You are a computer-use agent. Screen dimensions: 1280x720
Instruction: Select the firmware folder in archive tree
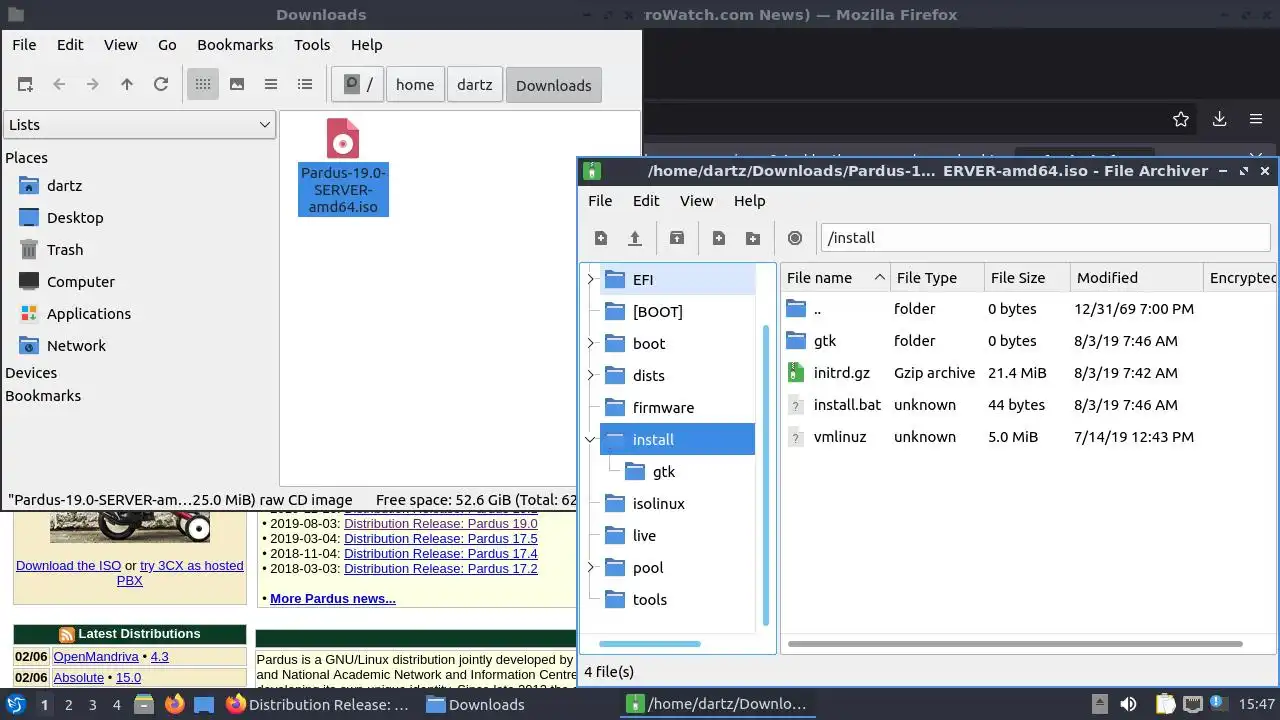pyautogui.click(x=663, y=408)
